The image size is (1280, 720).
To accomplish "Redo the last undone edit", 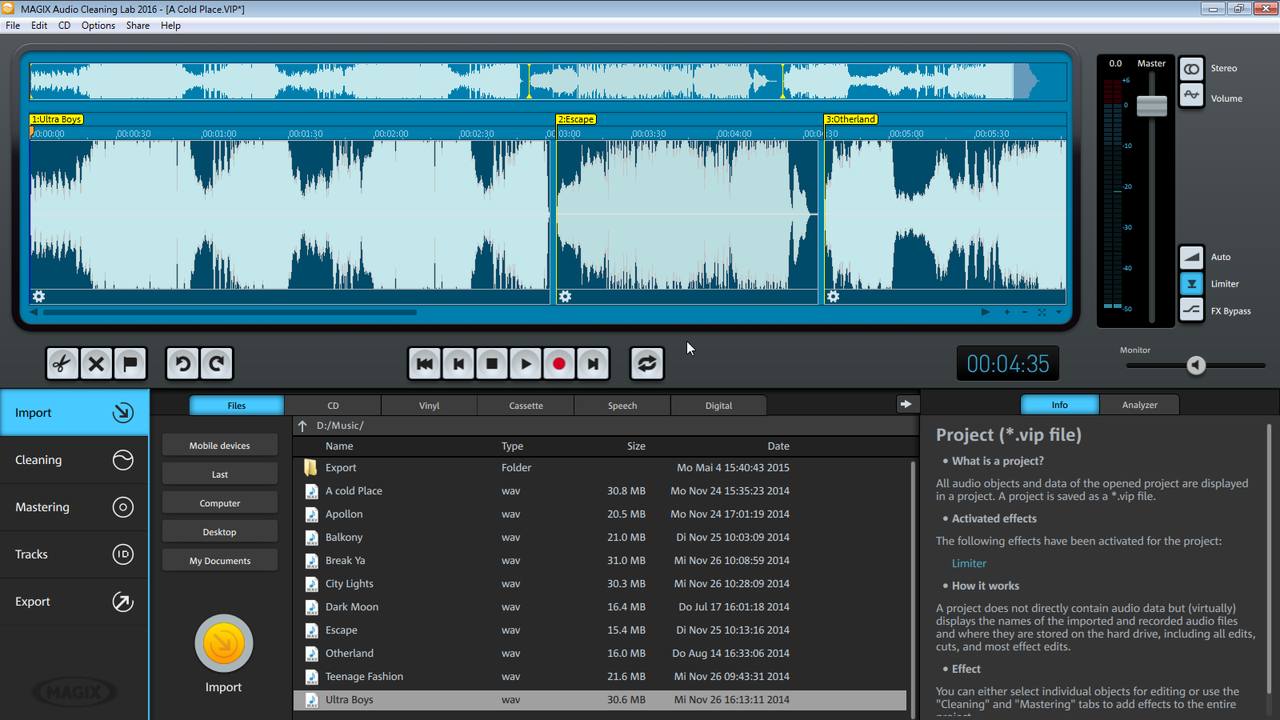I will tap(216, 364).
